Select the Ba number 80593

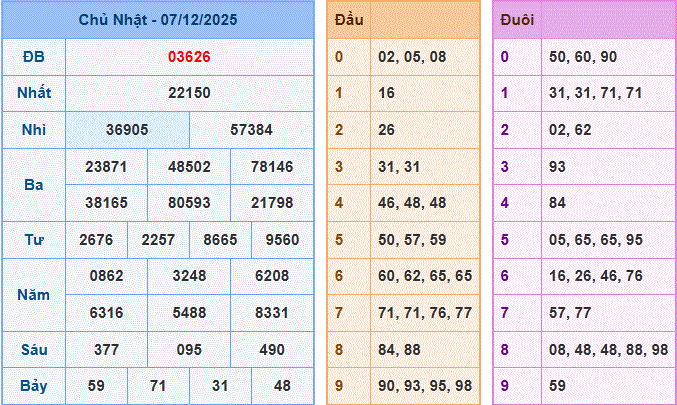pos(189,203)
